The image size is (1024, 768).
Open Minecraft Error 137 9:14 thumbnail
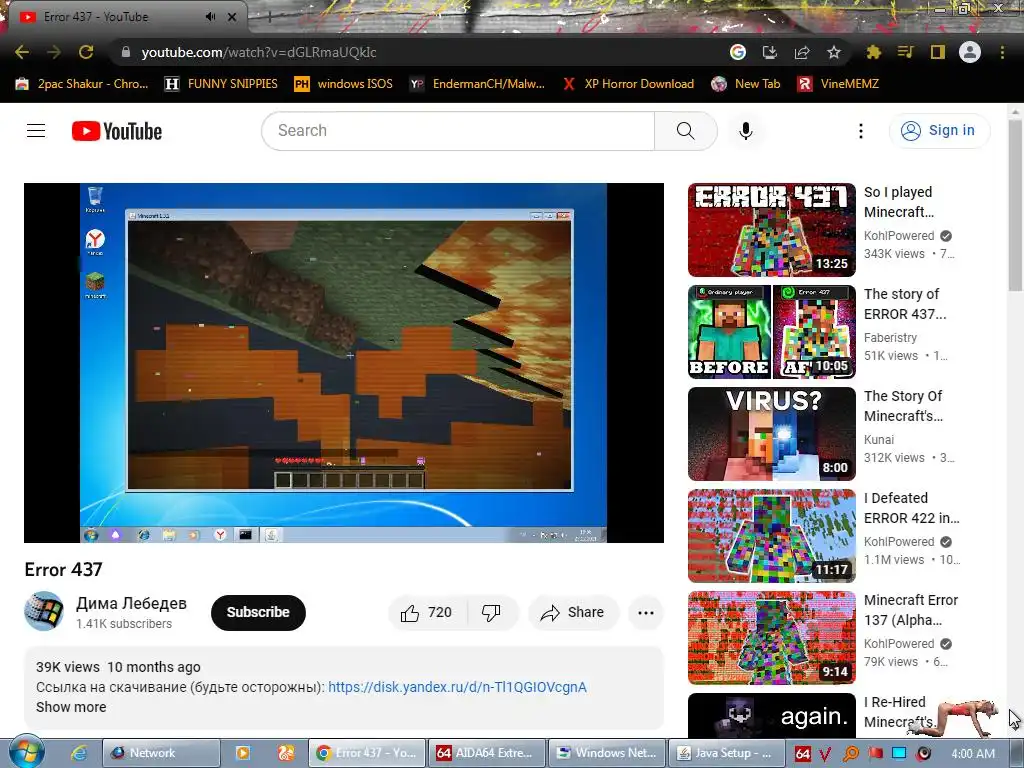771,637
